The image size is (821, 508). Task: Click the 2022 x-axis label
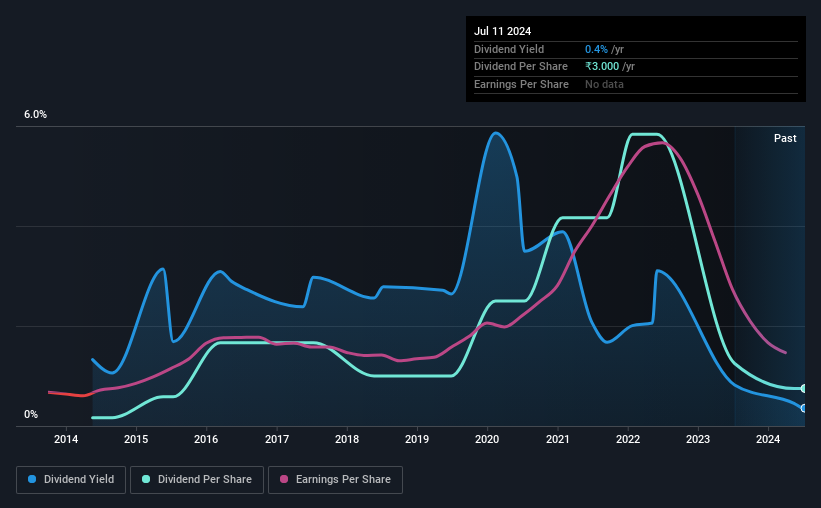point(628,439)
